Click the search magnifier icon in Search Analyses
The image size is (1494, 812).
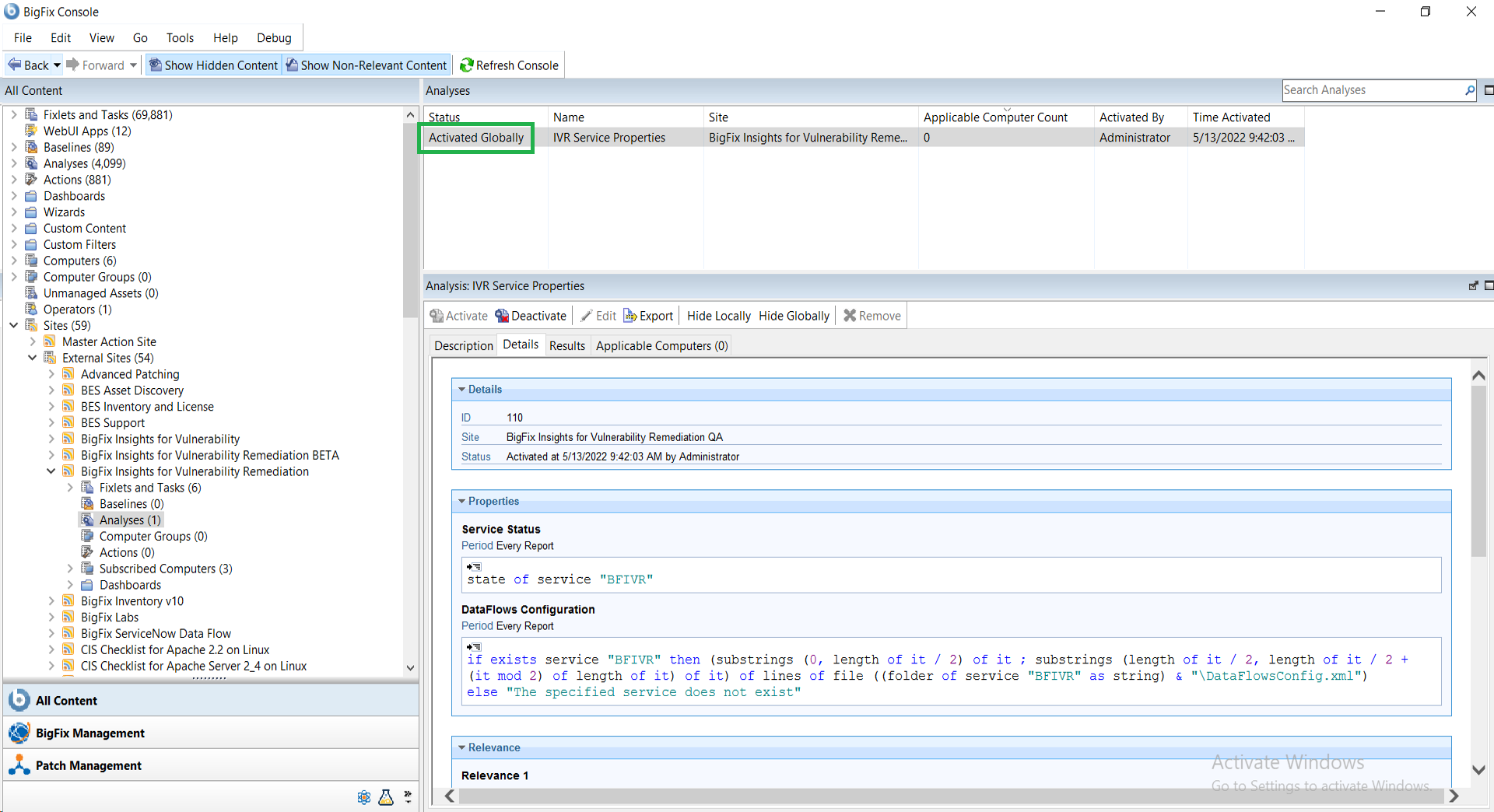1470,90
